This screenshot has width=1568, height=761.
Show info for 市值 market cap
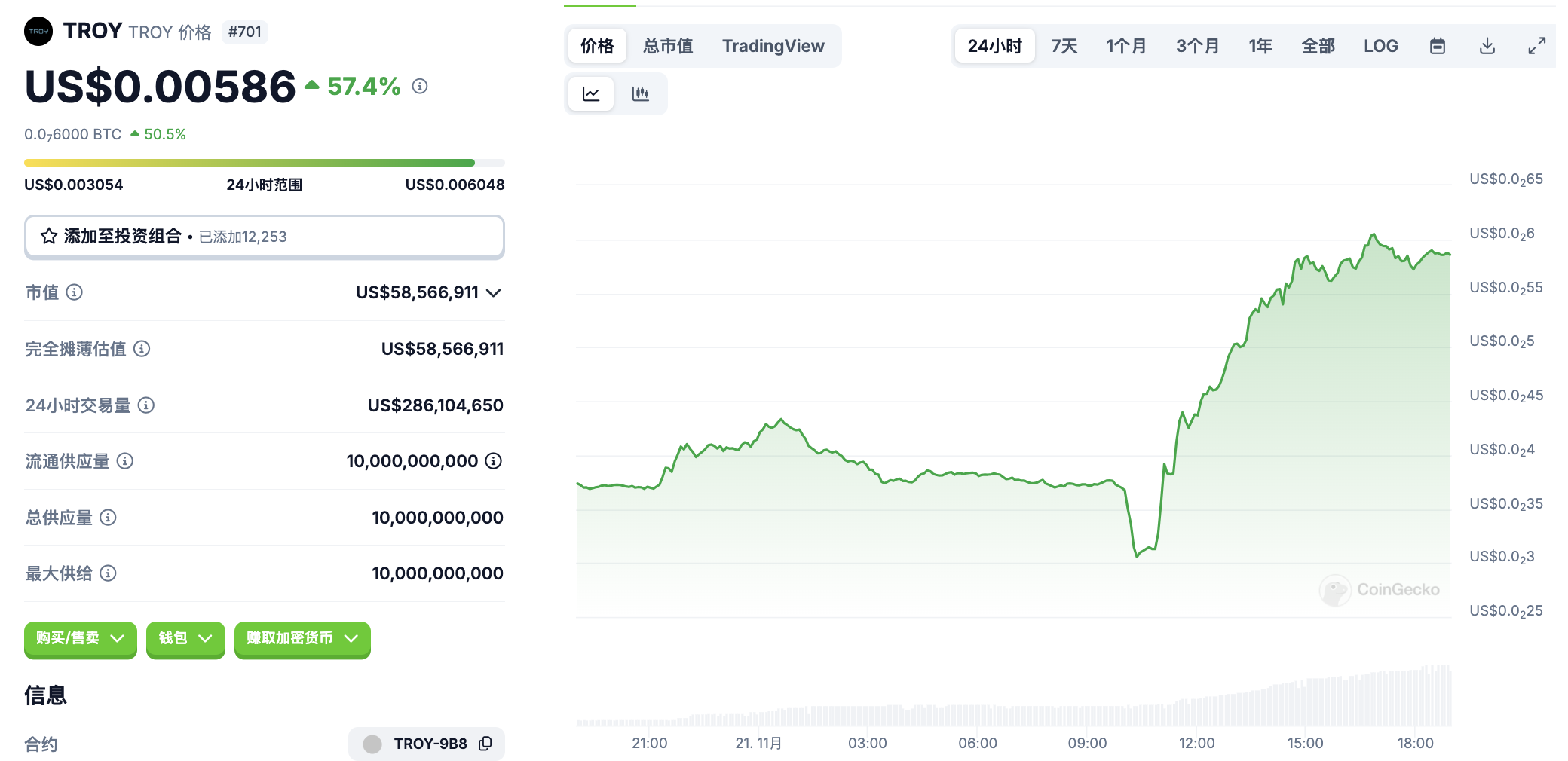[74, 292]
